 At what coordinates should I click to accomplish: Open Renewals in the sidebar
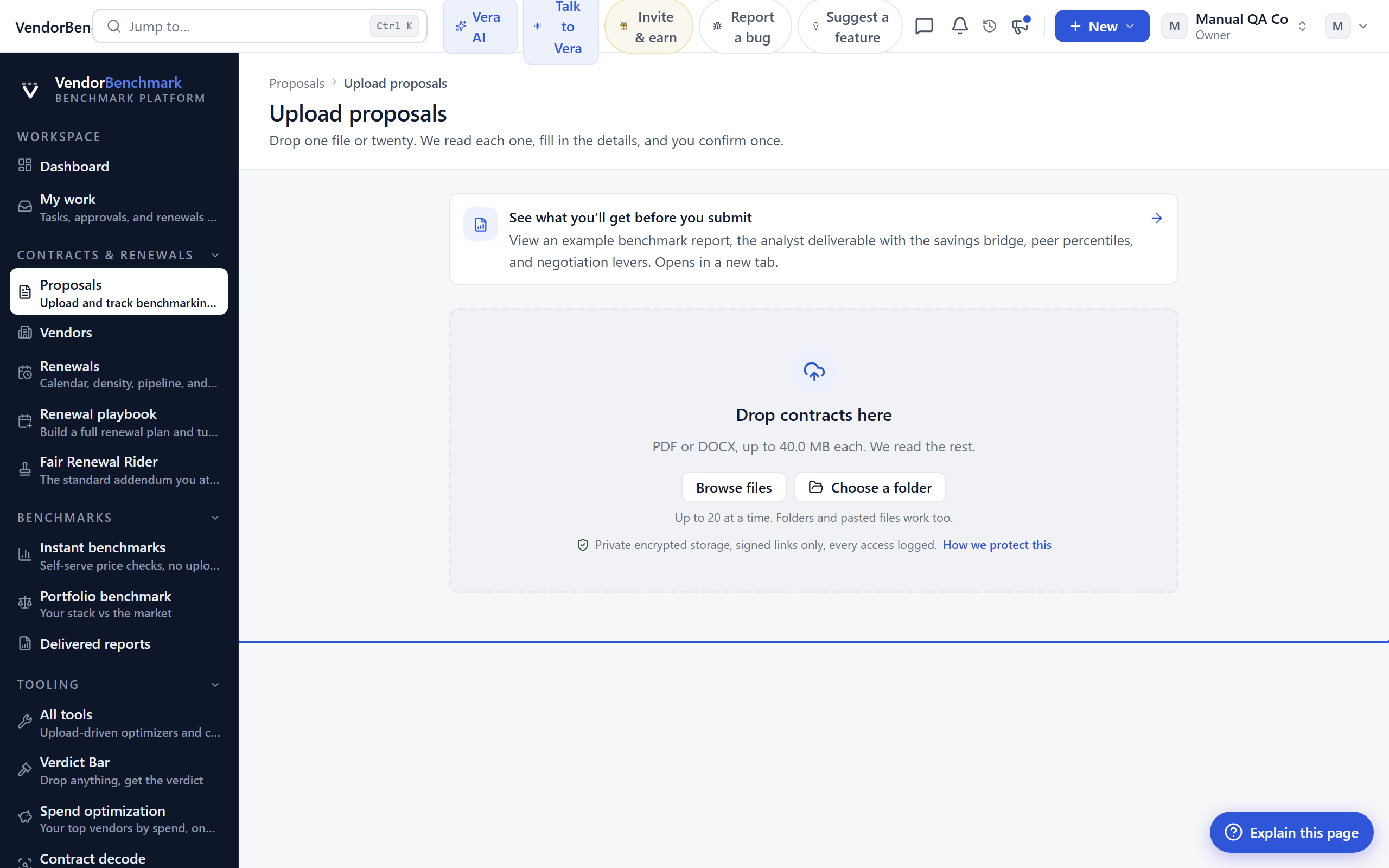click(119, 374)
